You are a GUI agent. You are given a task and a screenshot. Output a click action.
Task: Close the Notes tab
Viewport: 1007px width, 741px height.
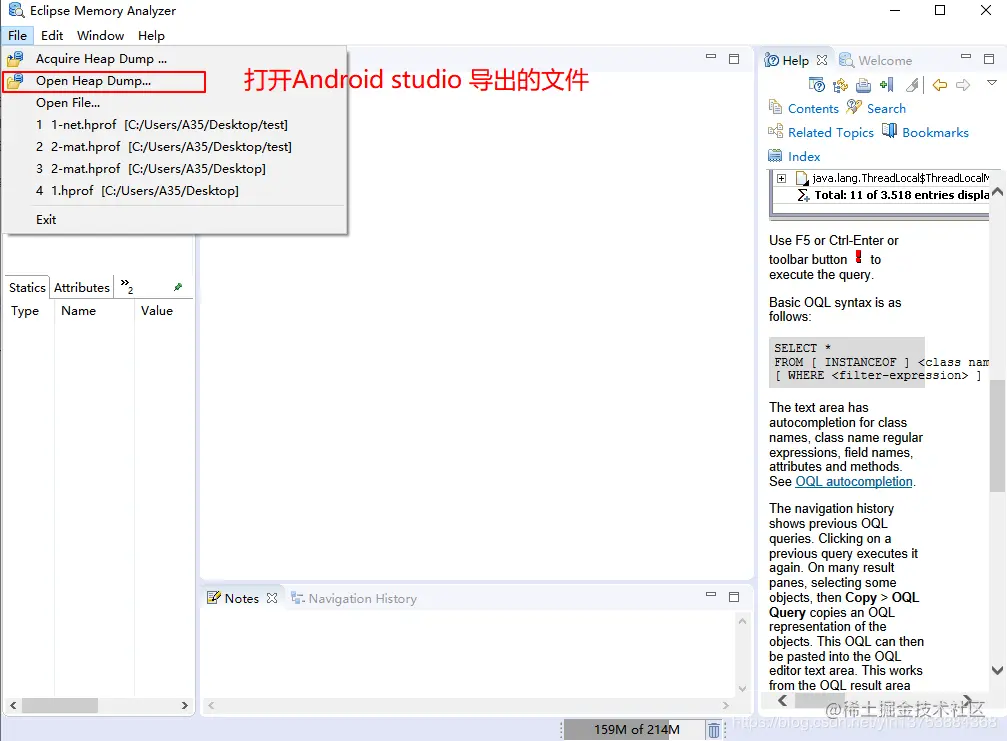(272, 598)
